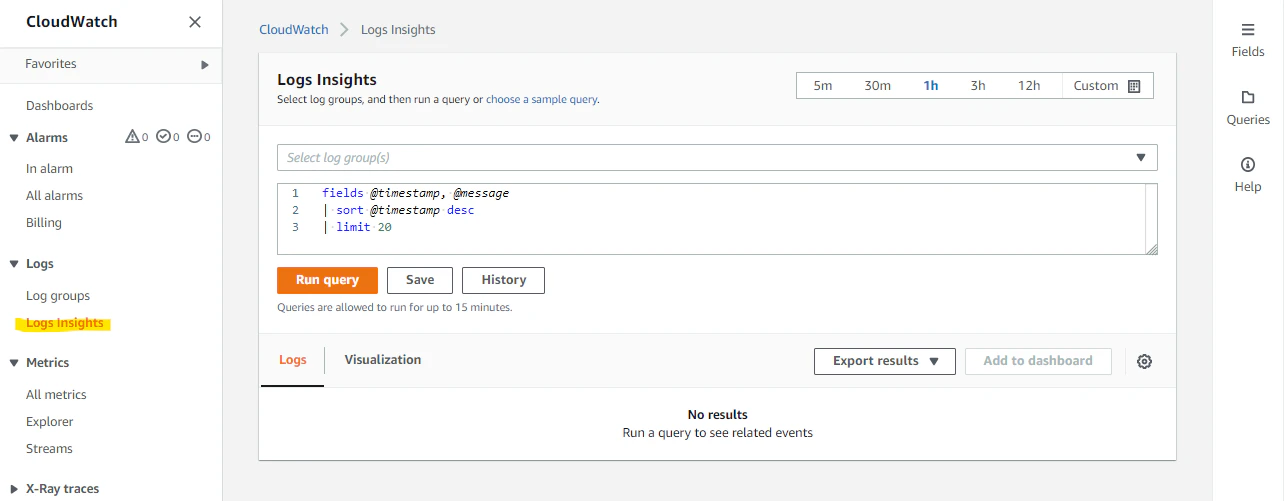1284x501 pixels.
Task: Select the 30m time range
Action: 877,86
